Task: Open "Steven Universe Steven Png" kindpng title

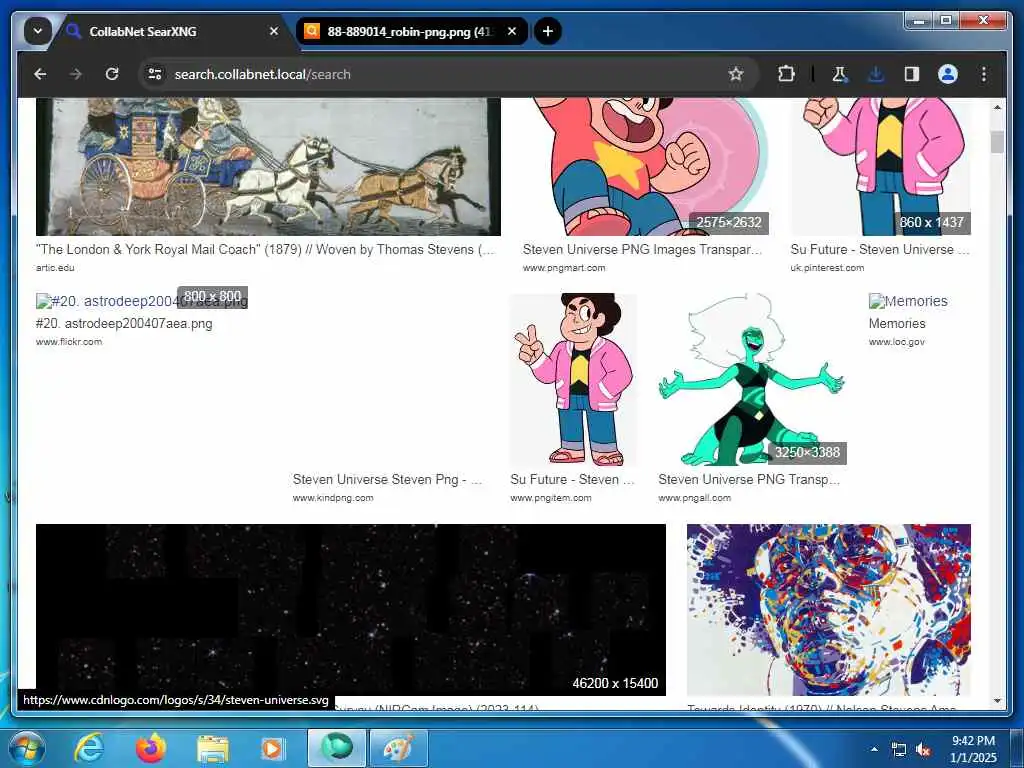Action: point(387,479)
